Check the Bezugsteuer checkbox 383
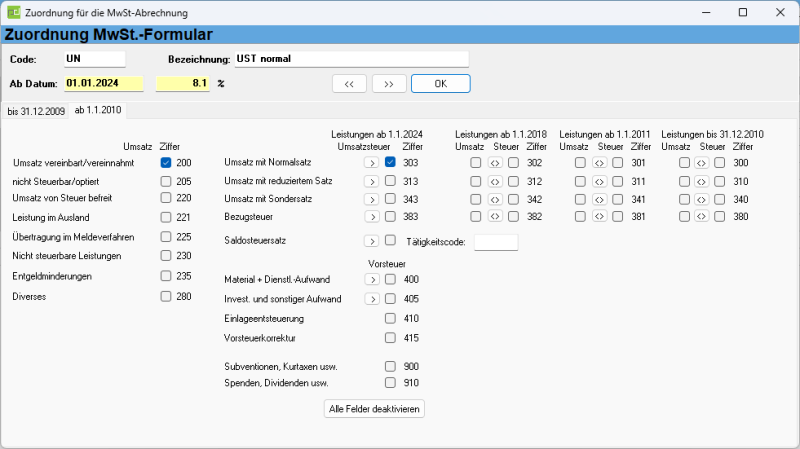800x449 pixels. pos(390,216)
